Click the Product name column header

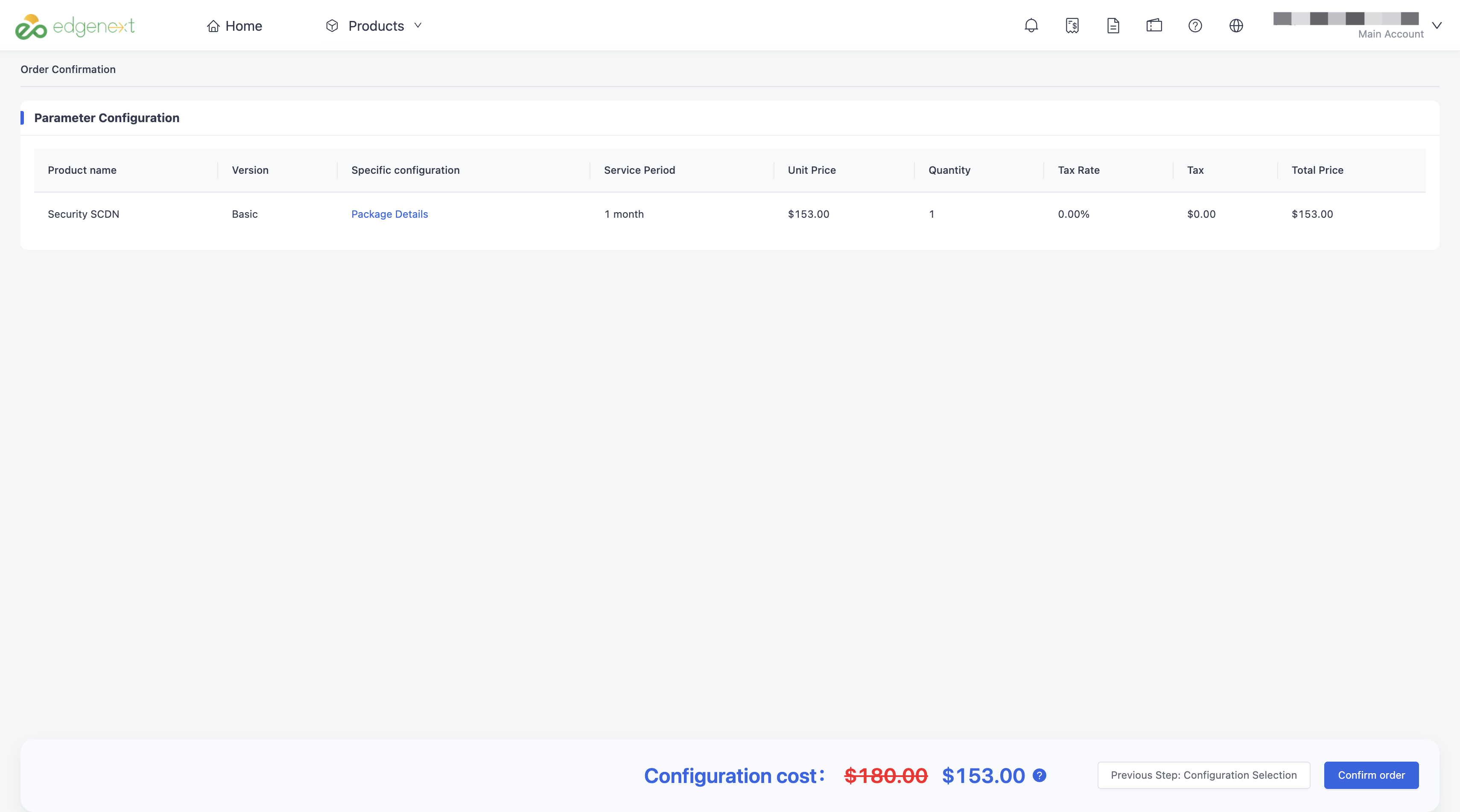[x=82, y=170]
